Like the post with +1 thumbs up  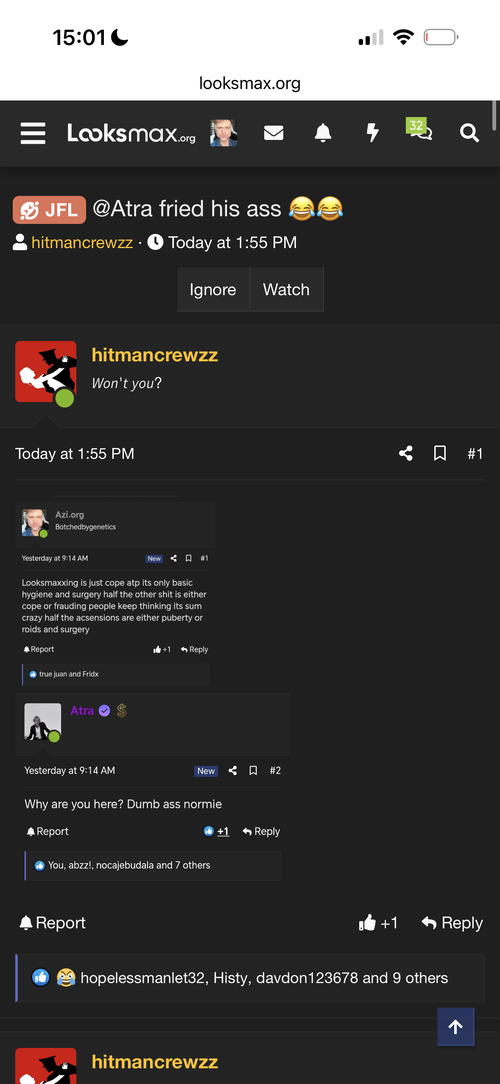[x=378, y=923]
